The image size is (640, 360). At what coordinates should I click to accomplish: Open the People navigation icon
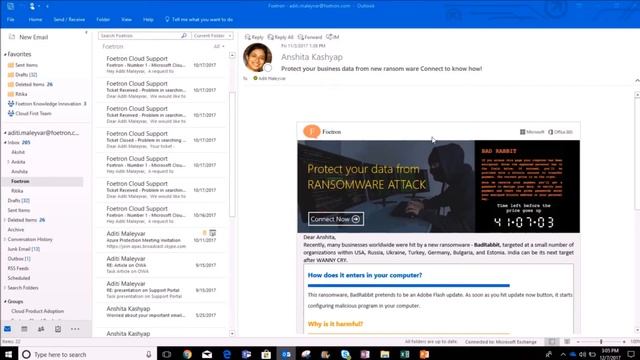41,329
